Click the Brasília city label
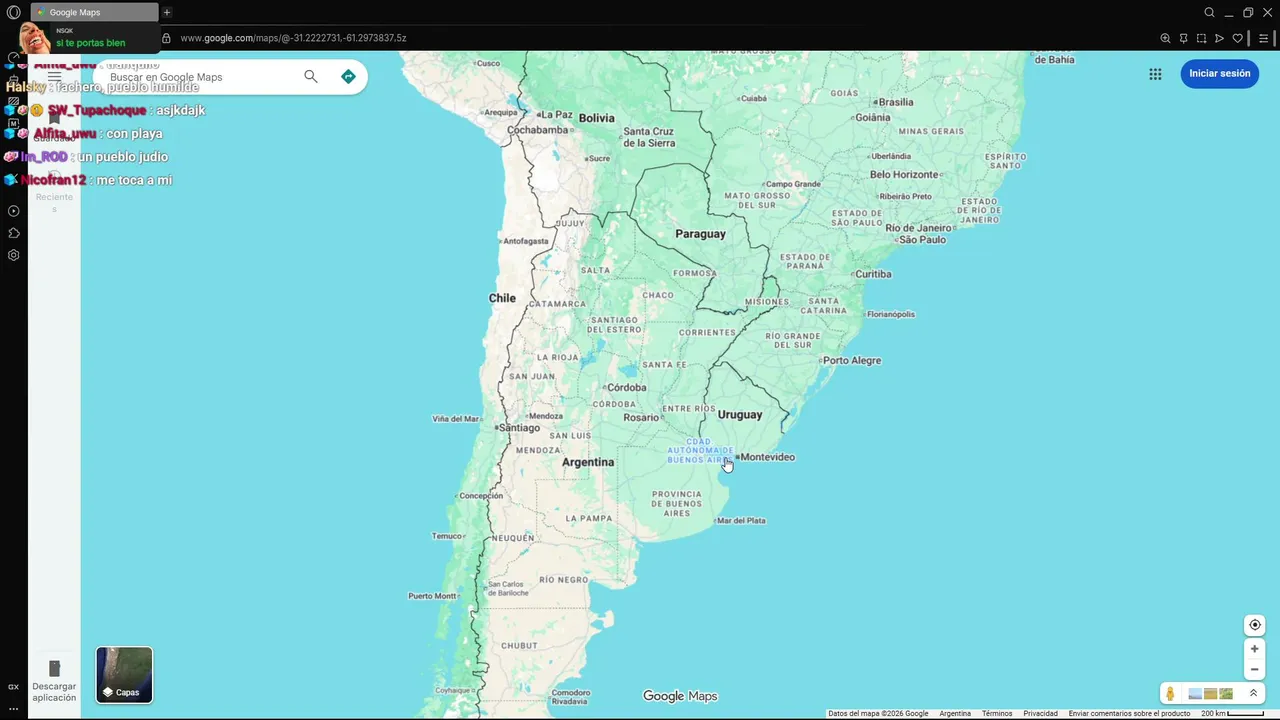The height and width of the screenshot is (720, 1280). (x=896, y=102)
